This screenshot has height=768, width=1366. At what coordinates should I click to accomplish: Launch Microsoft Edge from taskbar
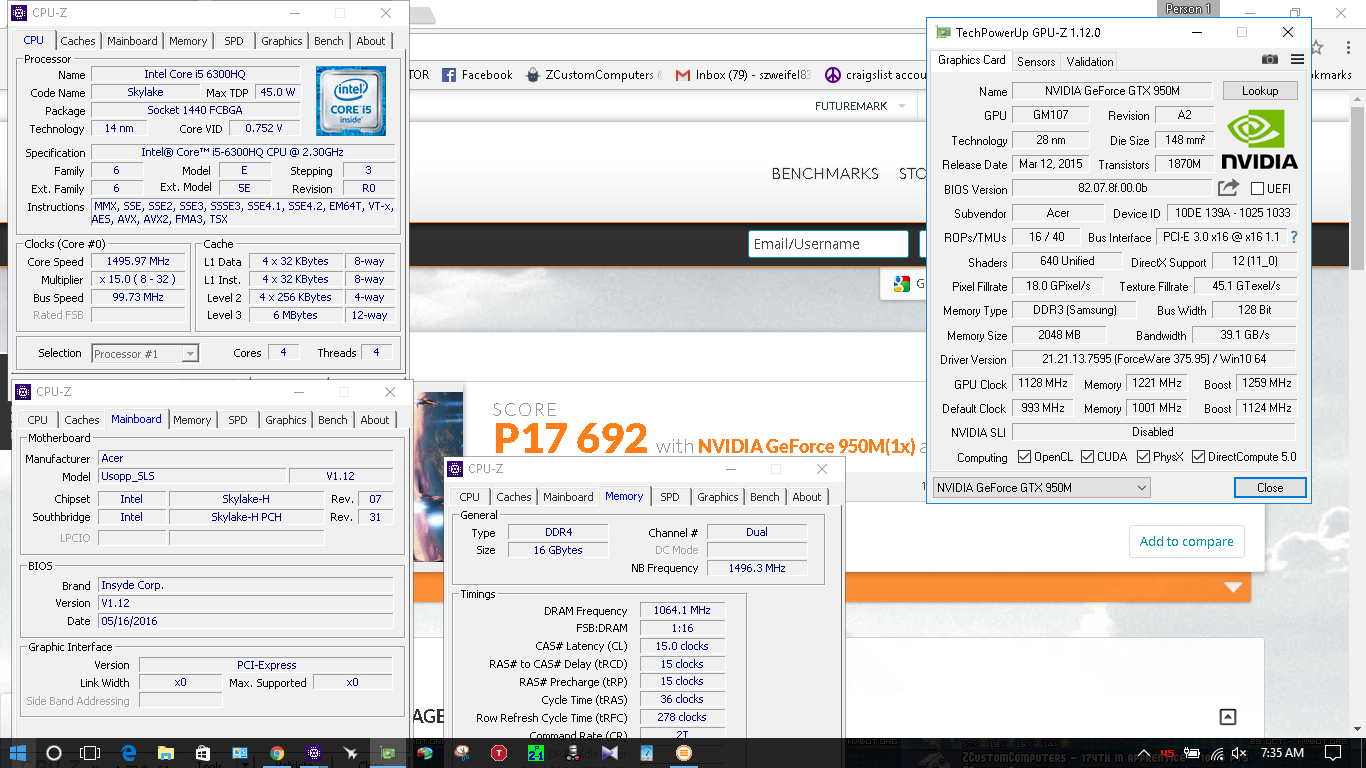point(129,753)
